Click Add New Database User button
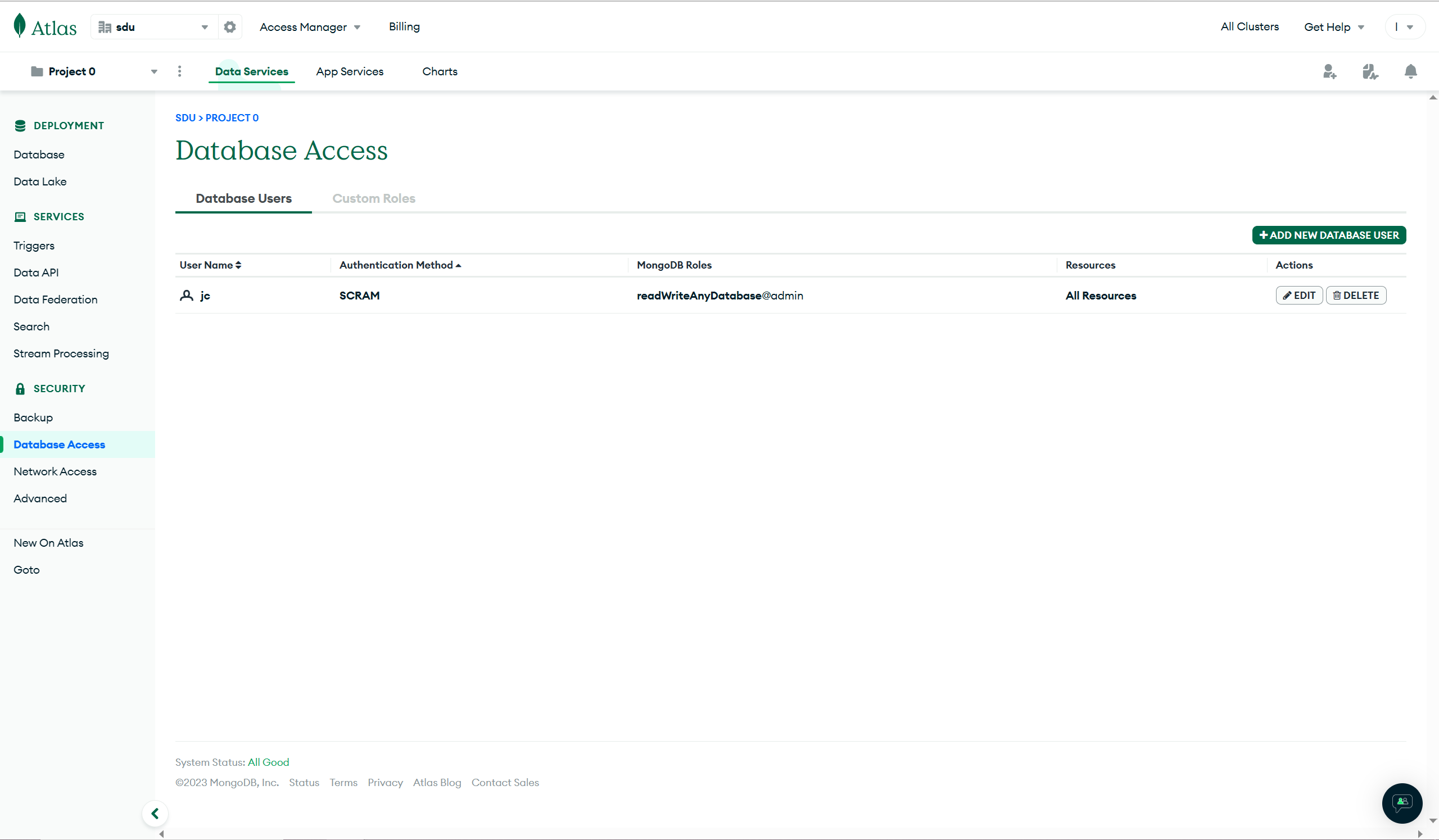The width and height of the screenshot is (1439, 840). point(1329,235)
